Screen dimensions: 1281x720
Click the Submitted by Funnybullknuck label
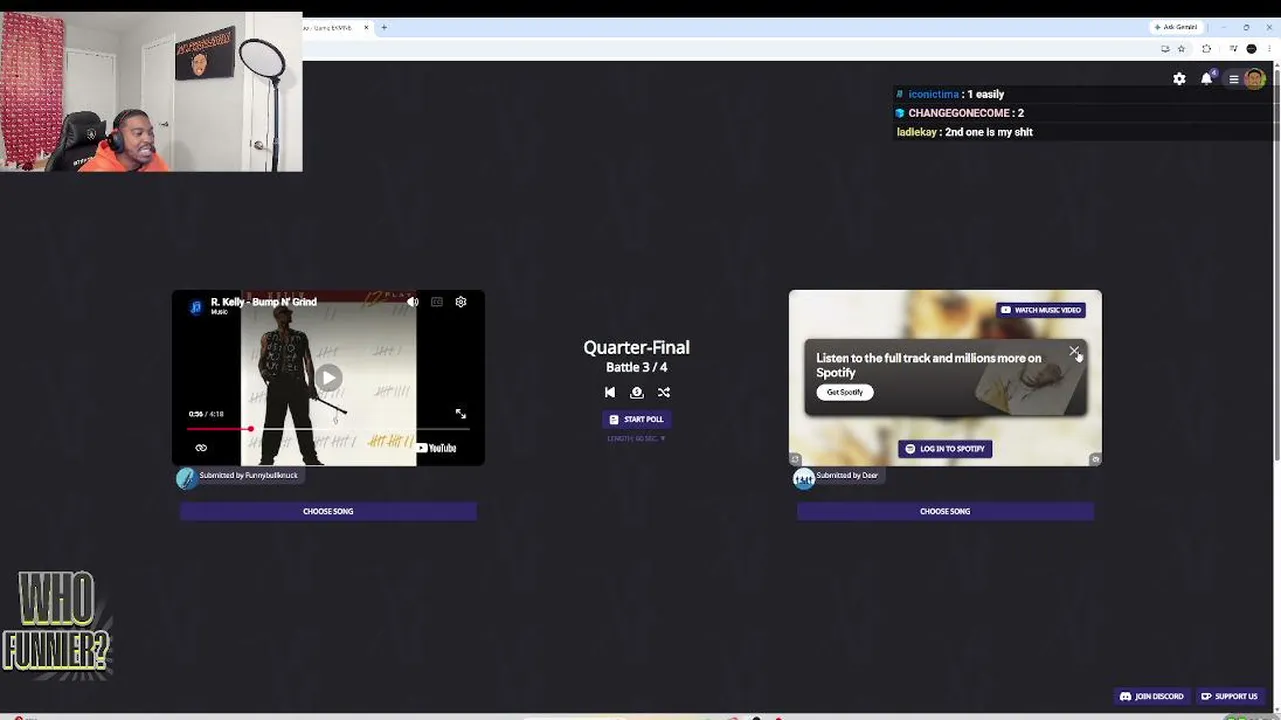(248, 475)
